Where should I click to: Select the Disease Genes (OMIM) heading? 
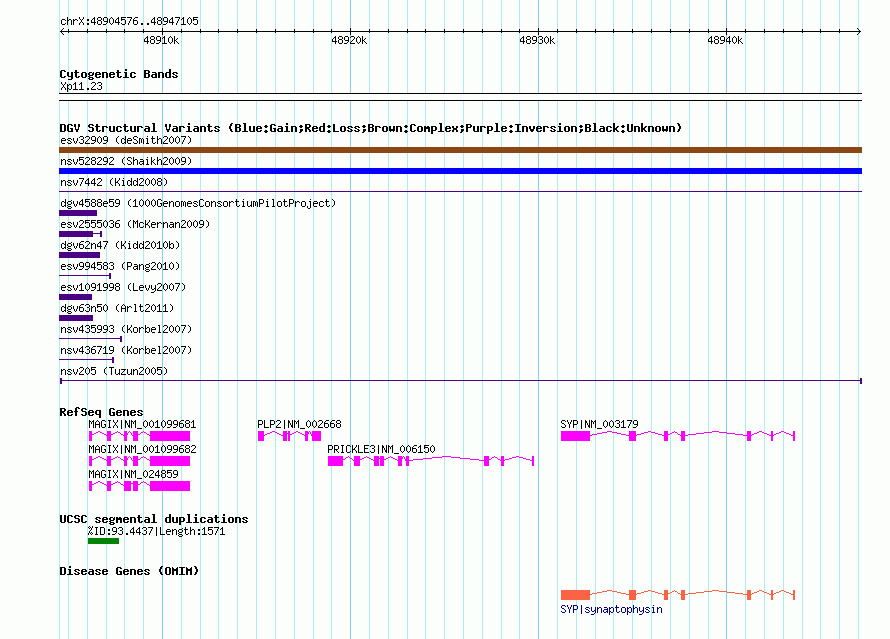(x=129, y=571)
